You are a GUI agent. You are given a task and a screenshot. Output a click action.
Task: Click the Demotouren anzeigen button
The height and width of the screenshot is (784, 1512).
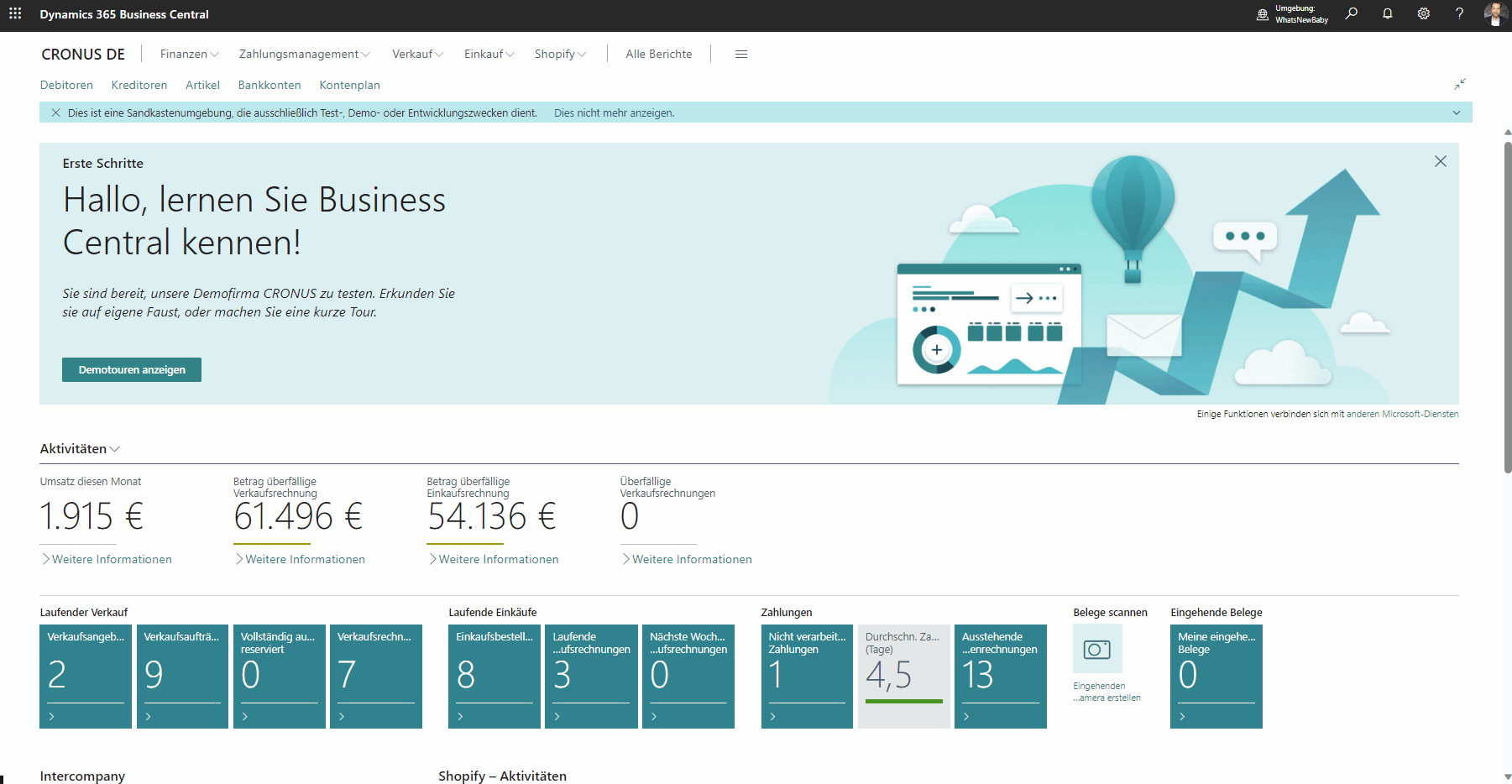click(132, 369)
